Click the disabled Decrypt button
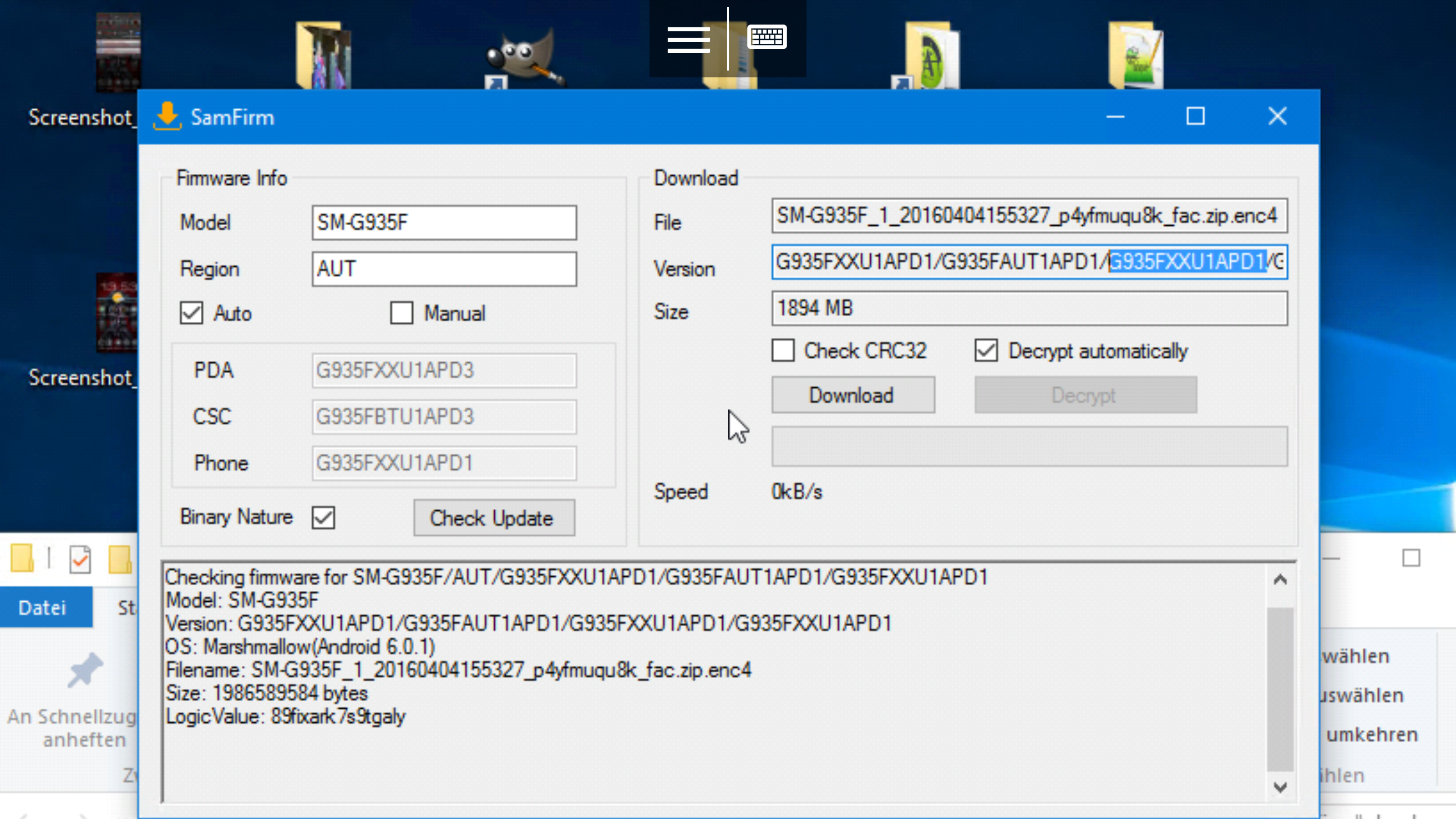 [x=1085, y=395]
